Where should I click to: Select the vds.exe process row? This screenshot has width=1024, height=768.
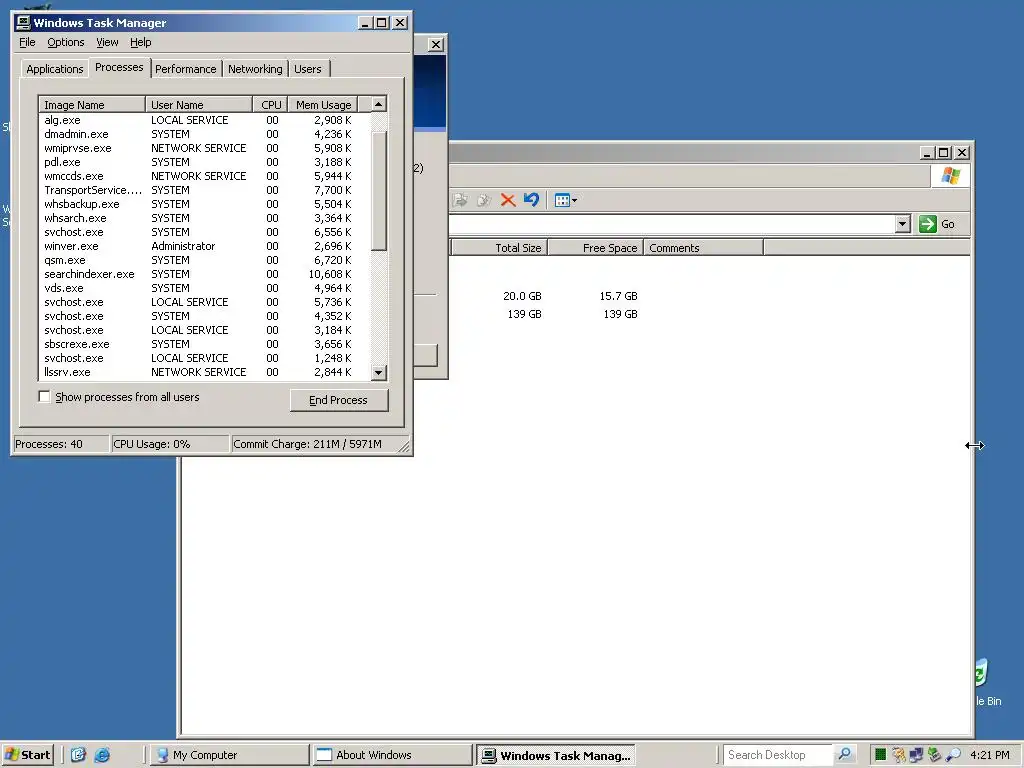coord(204,288)
